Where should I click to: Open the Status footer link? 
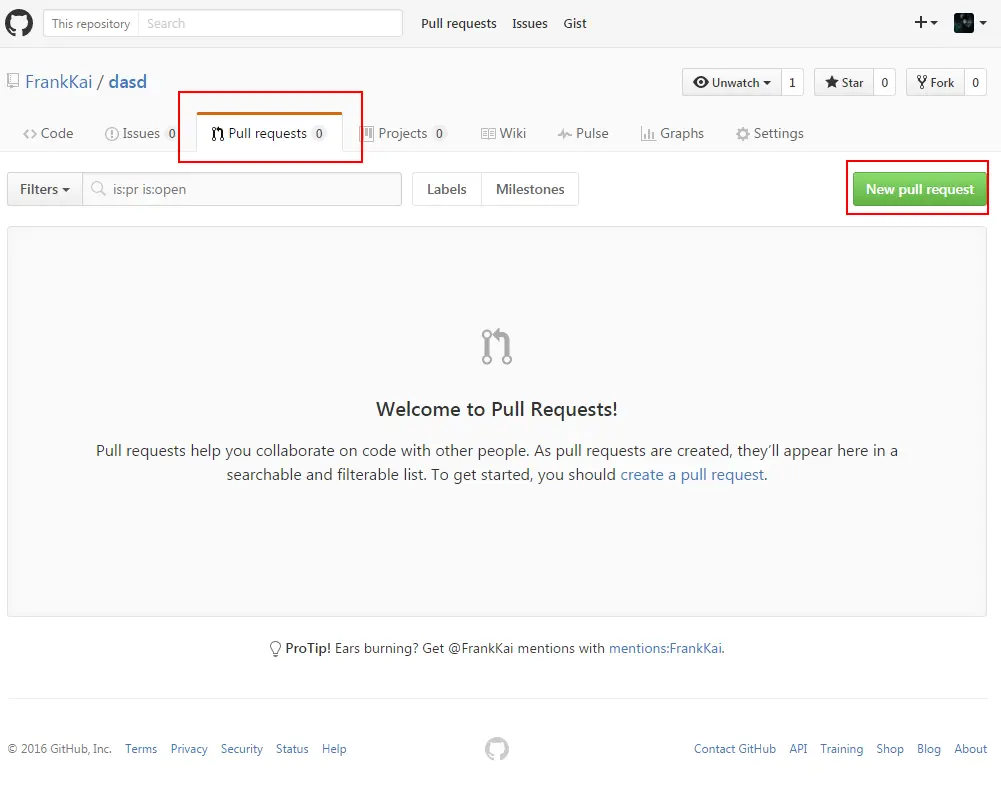(292, 749)
